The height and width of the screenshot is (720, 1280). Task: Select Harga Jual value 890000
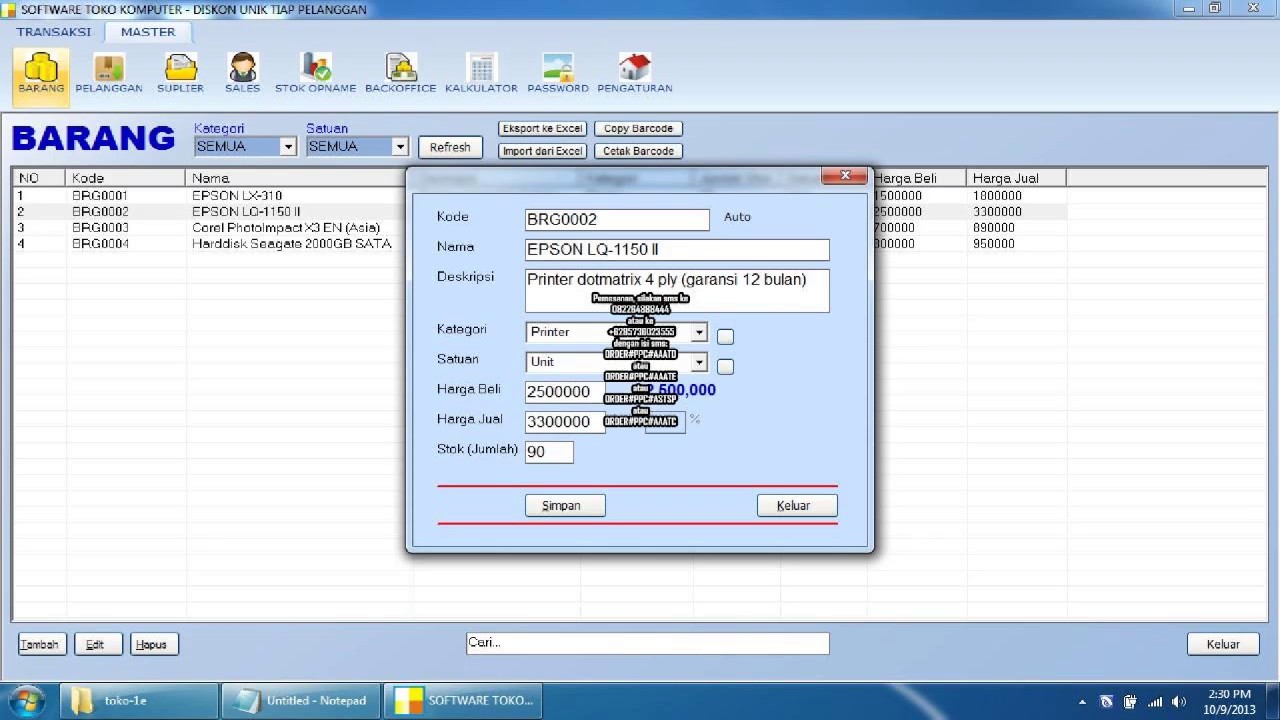click(994, 228)
